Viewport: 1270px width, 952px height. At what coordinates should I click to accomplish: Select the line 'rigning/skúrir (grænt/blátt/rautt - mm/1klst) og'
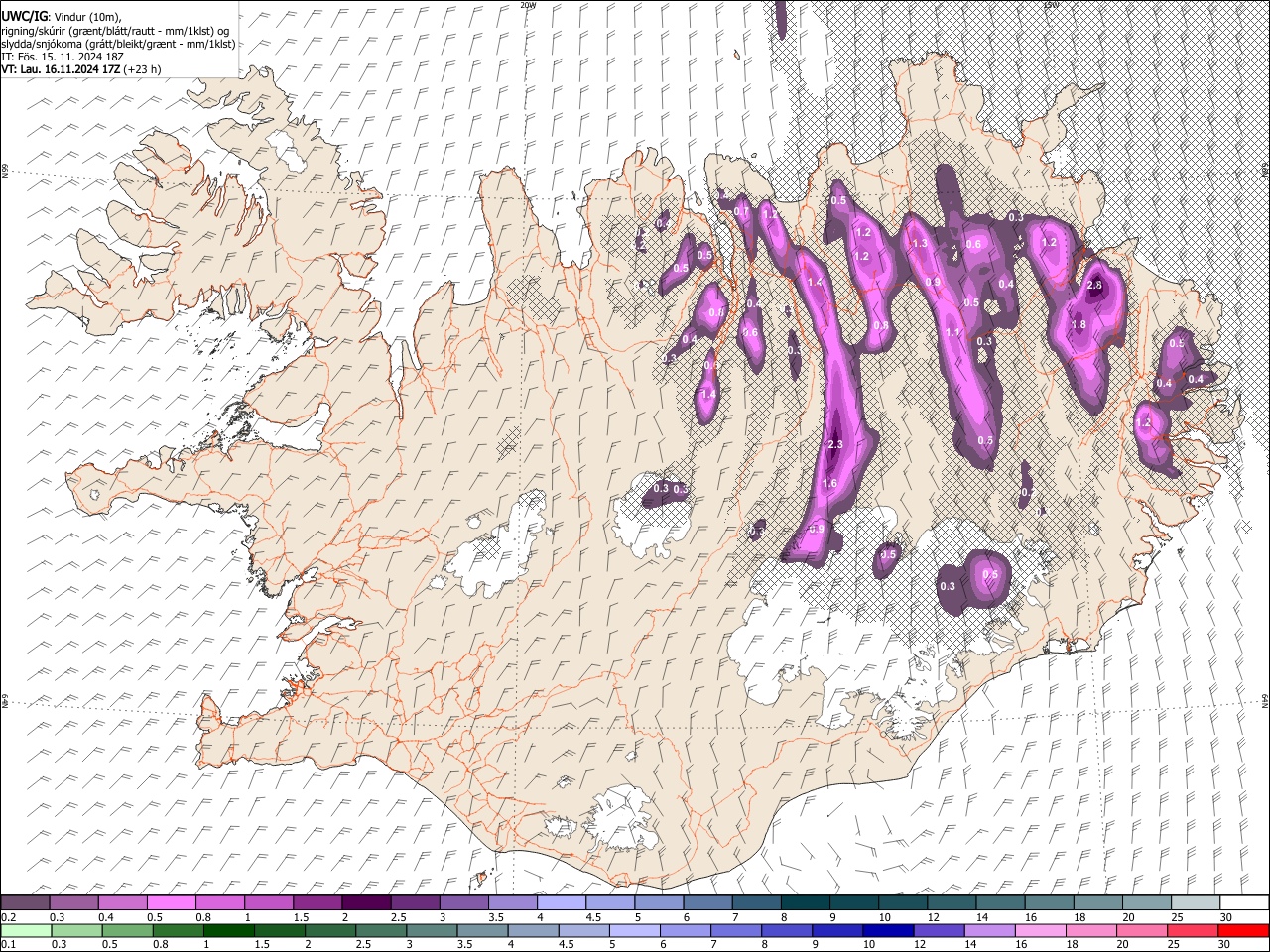(114, 31)
